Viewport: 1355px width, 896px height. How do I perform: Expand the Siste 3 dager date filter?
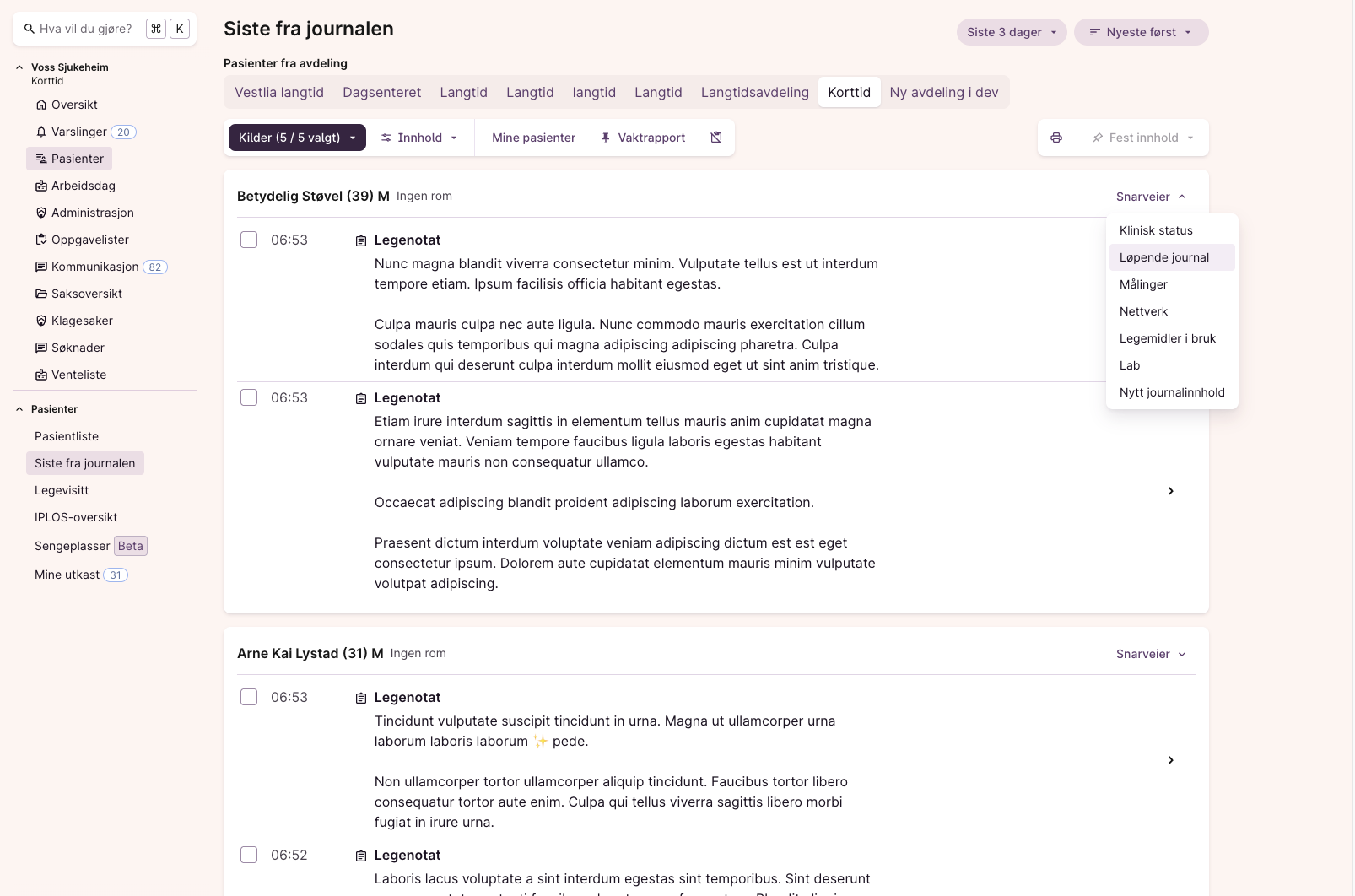coord(1011,32)
